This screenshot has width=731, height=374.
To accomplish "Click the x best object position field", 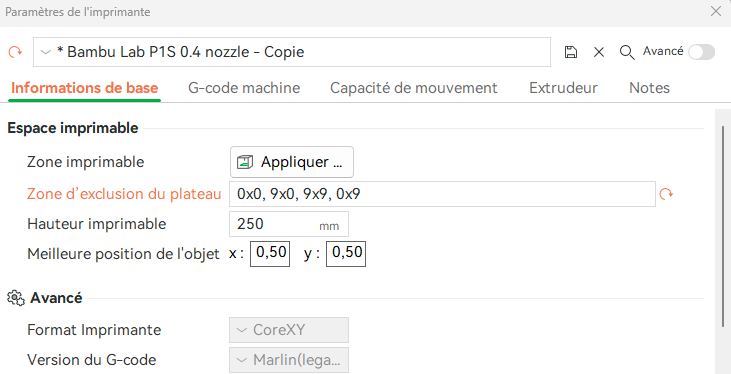I will click(270, 254).
